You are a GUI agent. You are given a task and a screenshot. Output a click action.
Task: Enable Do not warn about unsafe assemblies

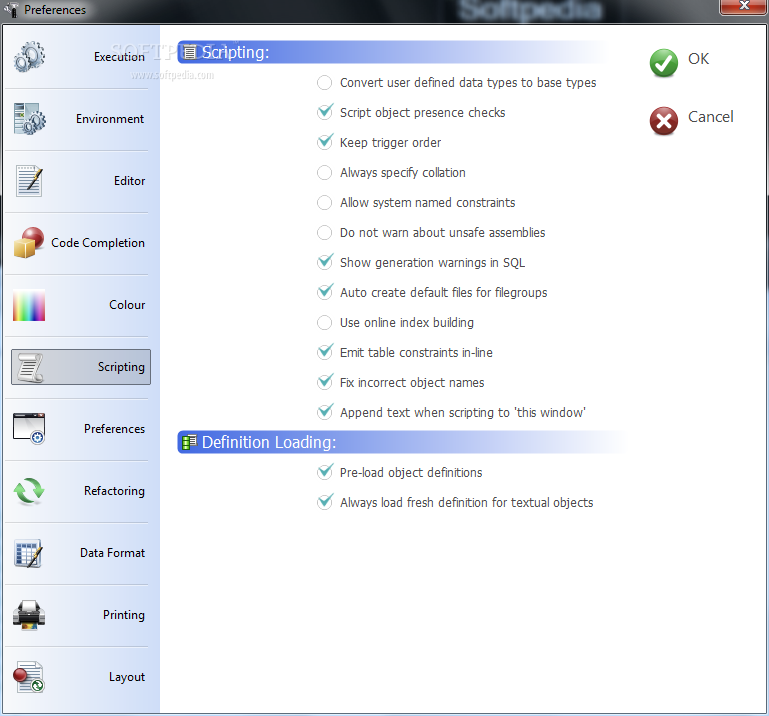pyautogui.click(x=324, y=232)
